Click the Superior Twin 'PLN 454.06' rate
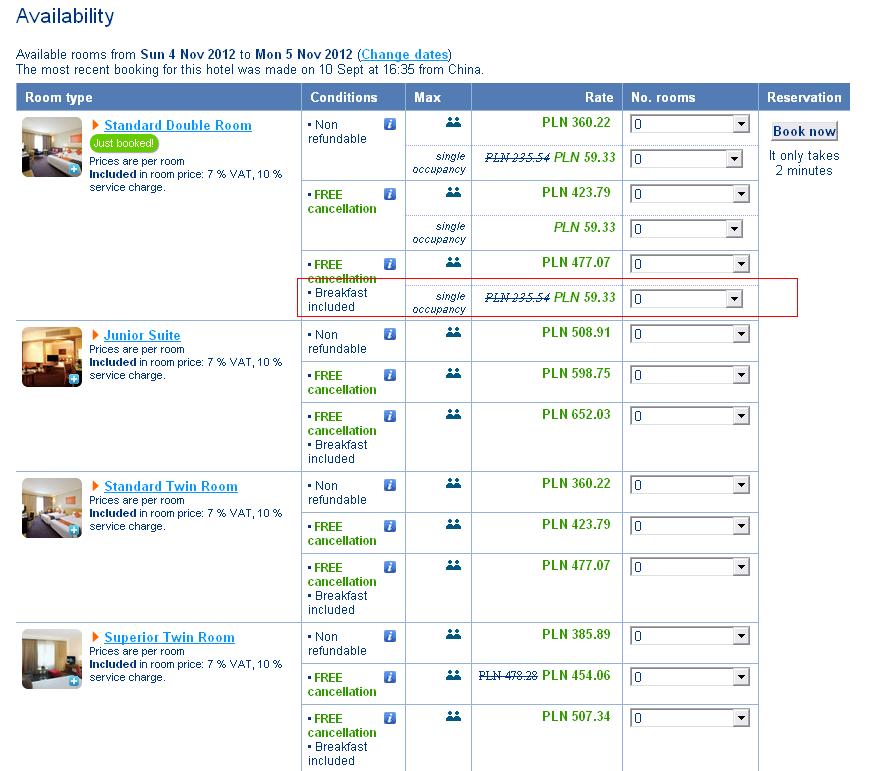869x771 pixels. (576, 675)
